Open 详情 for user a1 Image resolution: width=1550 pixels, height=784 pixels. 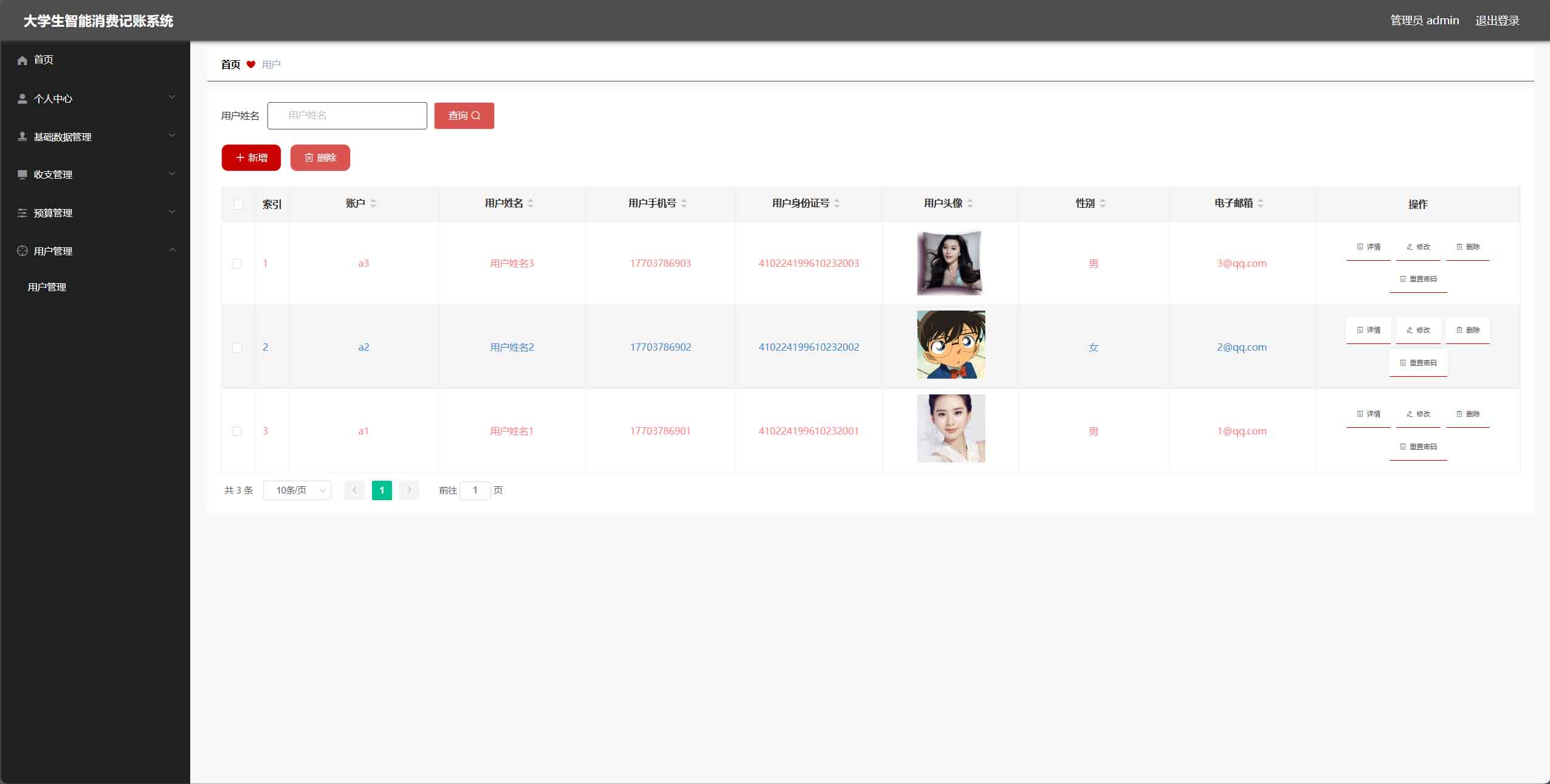click(x=1368, y=414)
